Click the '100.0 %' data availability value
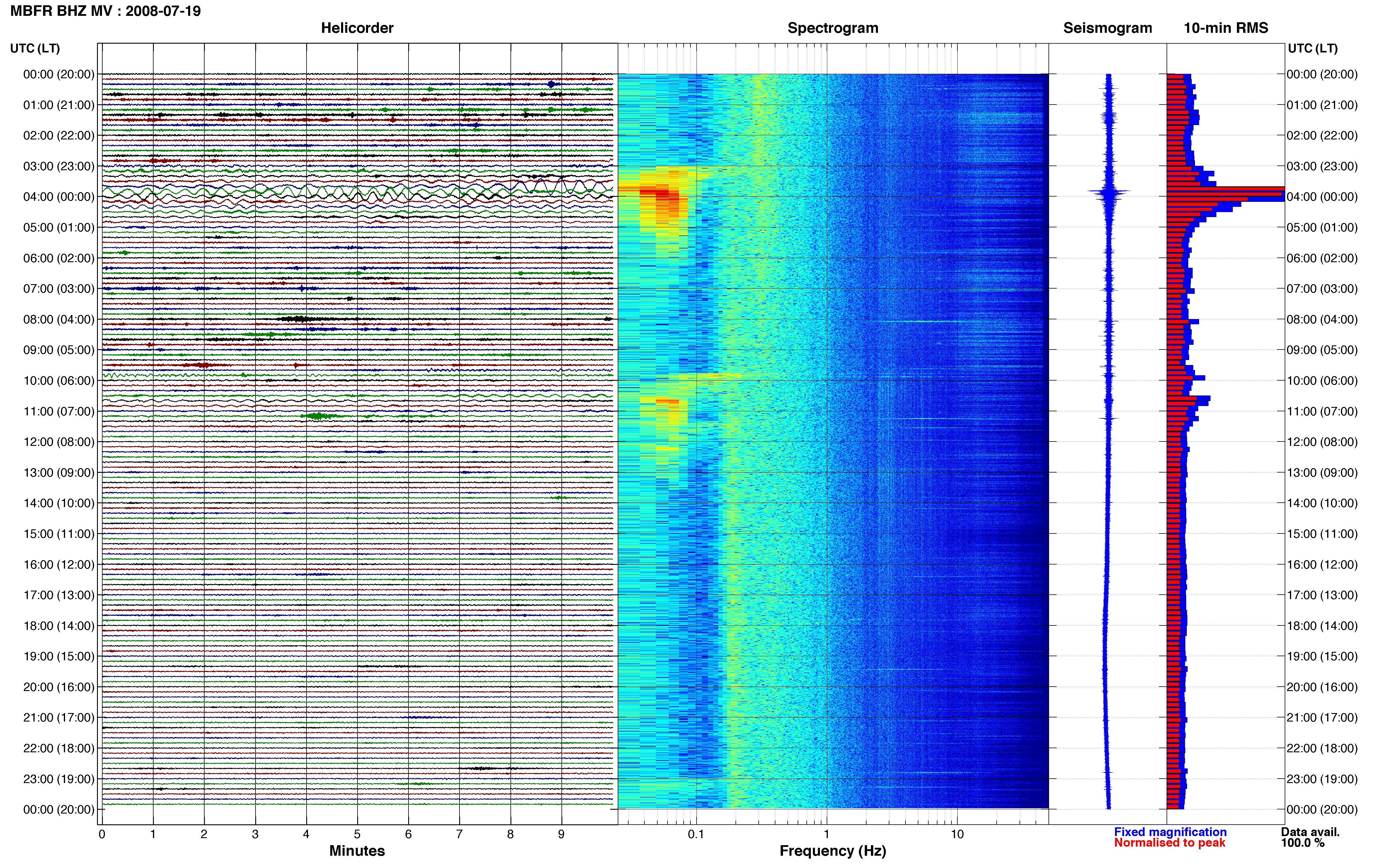The width and height of the screenshot is (1389, 868). [1303, 843]
